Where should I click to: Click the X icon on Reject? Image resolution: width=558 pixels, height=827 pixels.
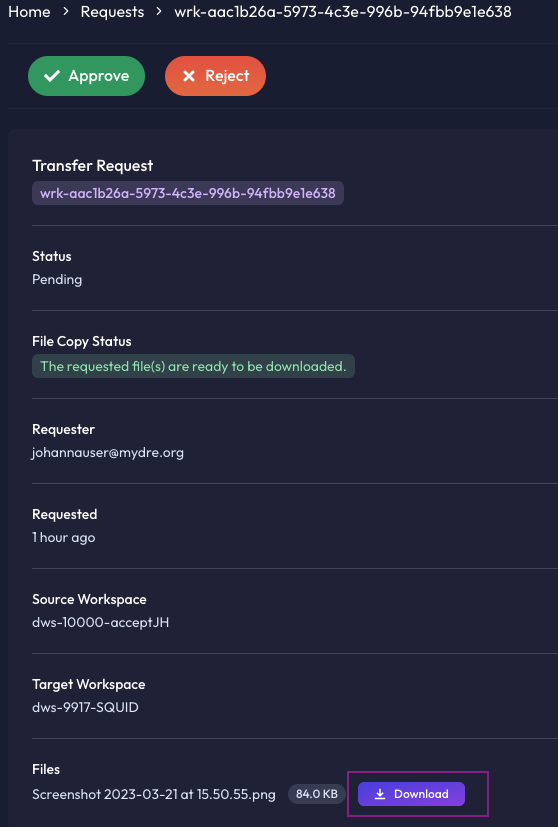pos(189,76)
